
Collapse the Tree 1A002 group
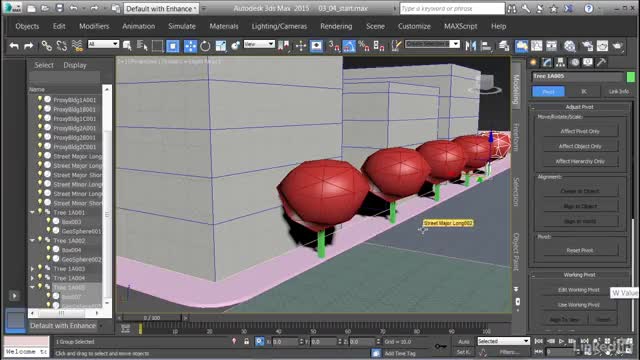click(32, 241)
